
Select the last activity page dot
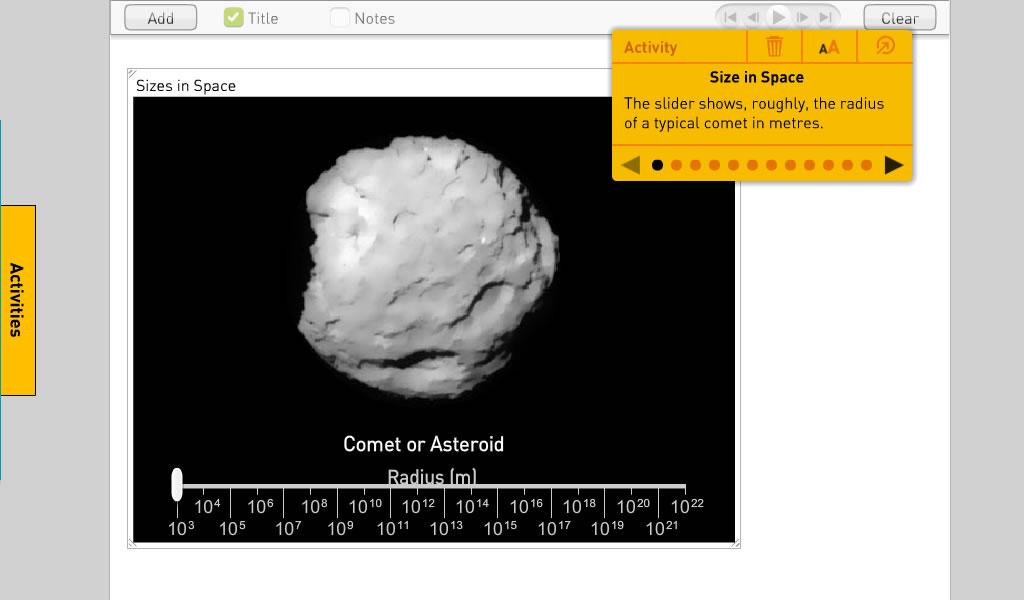click(x=866, y=165)
